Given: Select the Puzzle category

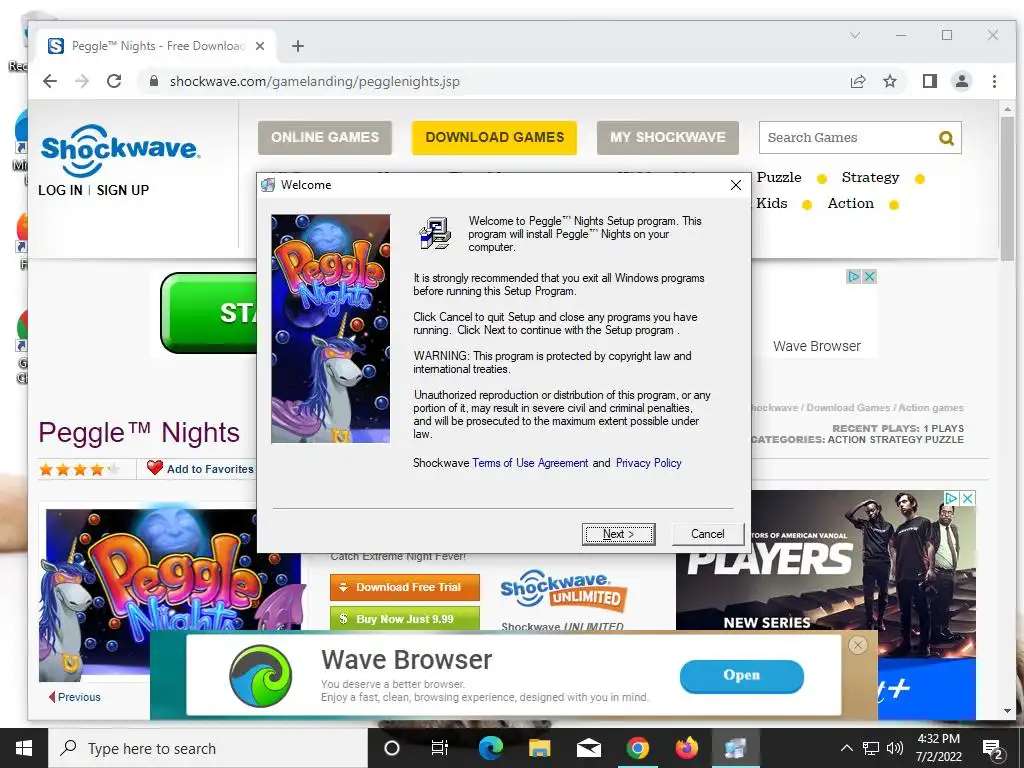Looking at the screenshot, I should click(x=779, y=178).
